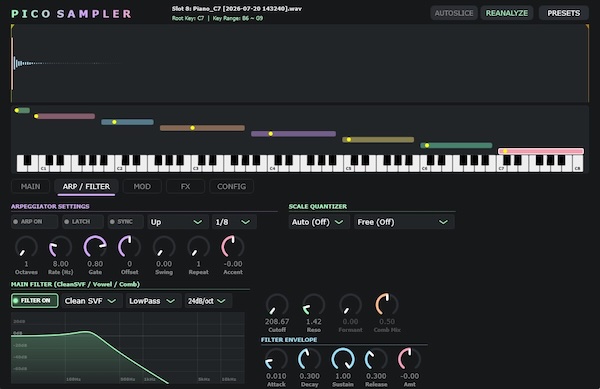Click the Rate (Hz) knob

[60, 247]
